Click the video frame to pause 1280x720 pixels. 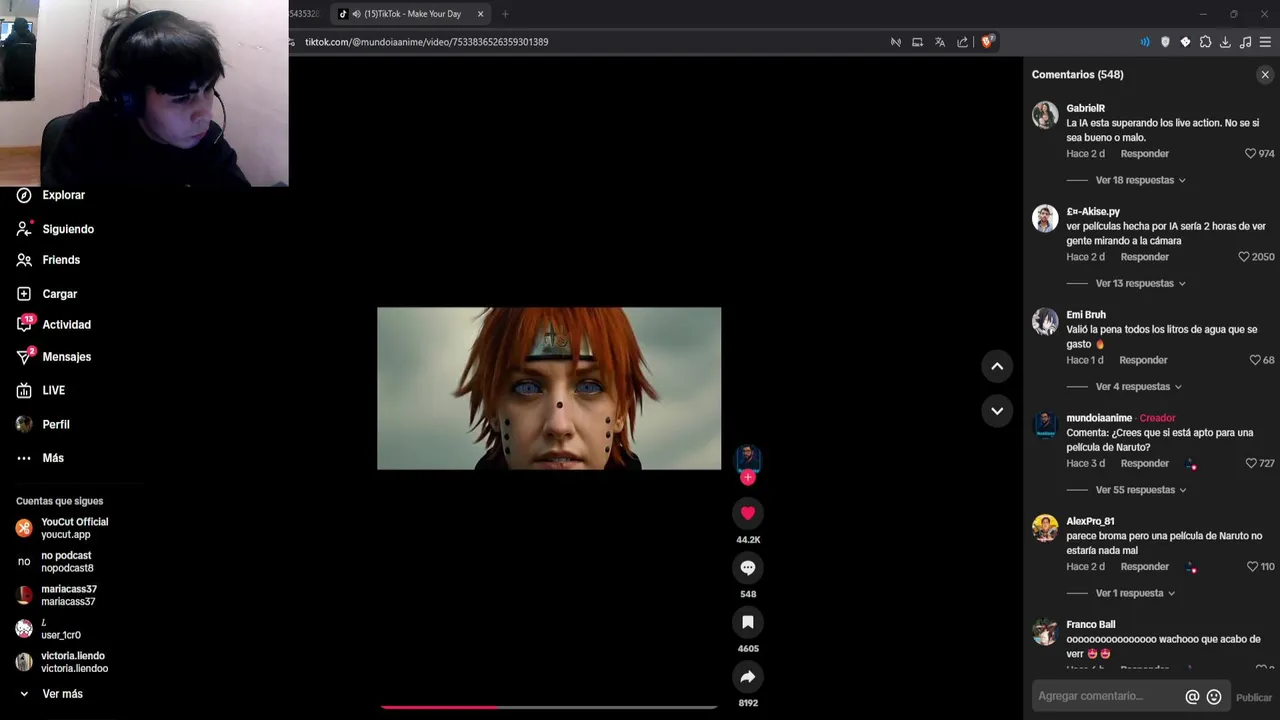[549, 388]
